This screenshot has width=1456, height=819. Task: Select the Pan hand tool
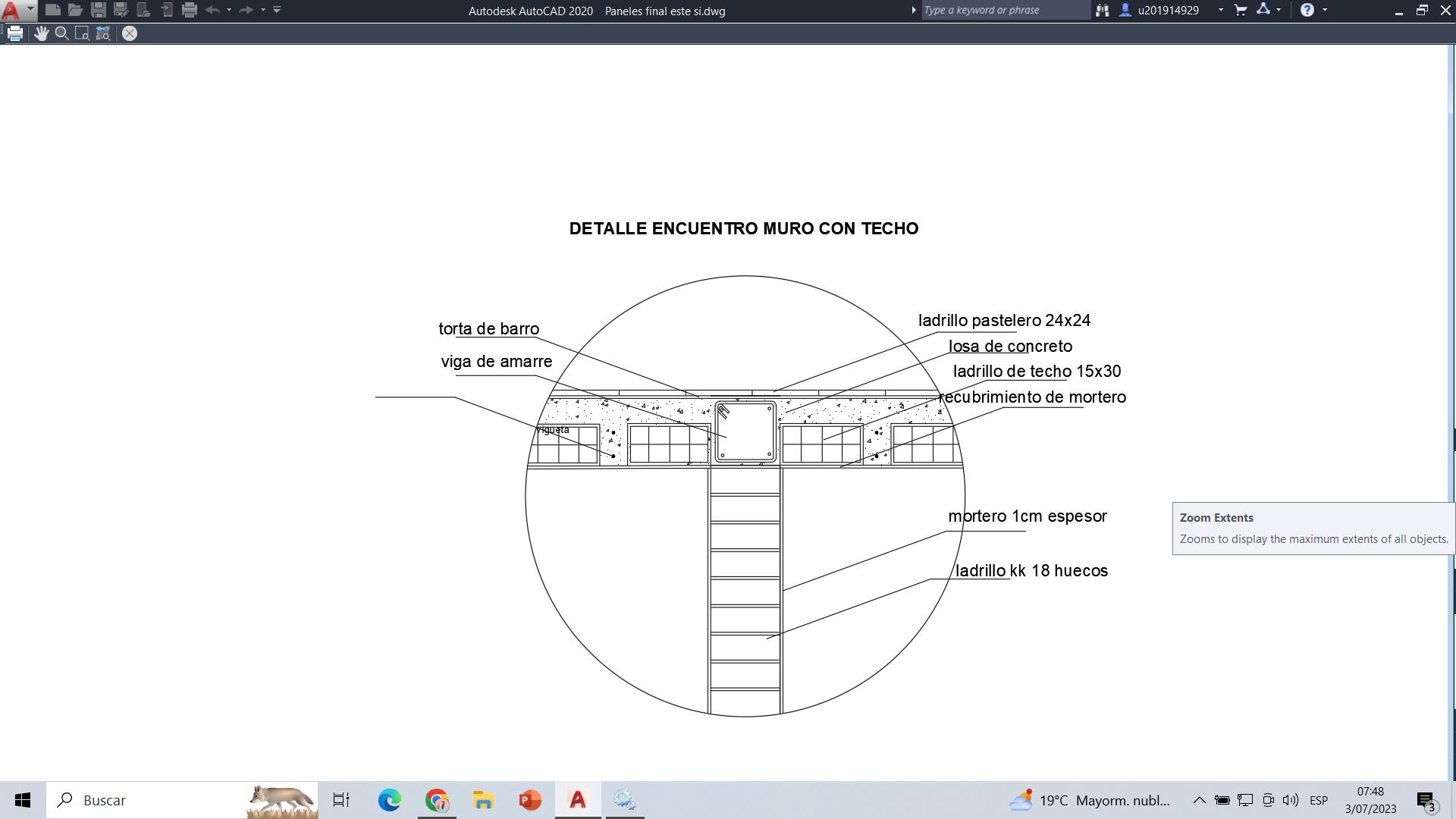pyautogui.click(x=41, y=33)
